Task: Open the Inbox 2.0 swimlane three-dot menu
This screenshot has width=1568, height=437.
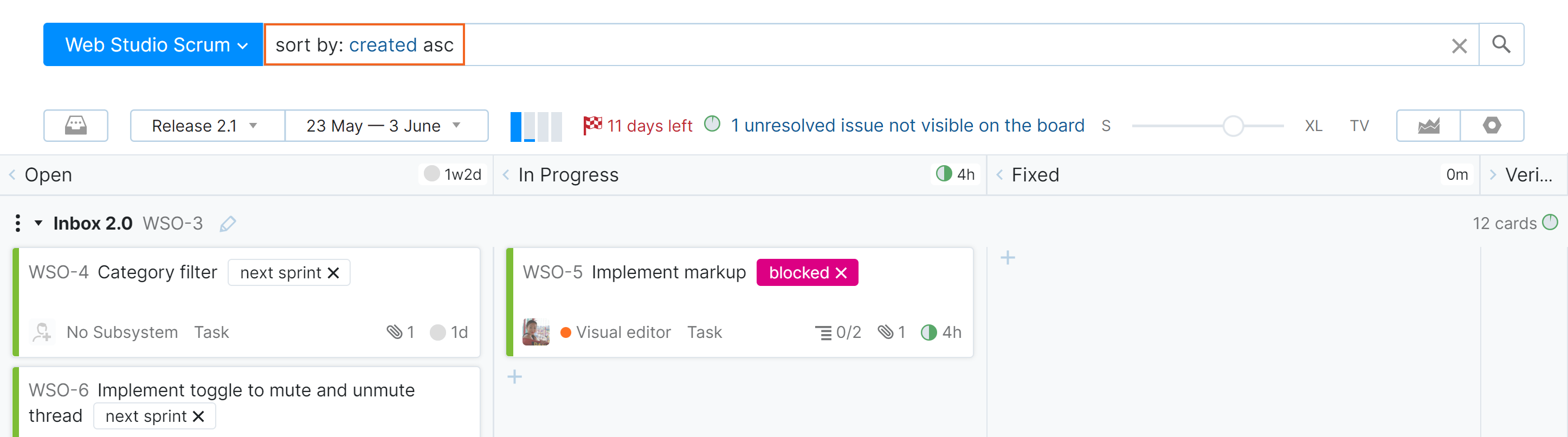Action: pos(18,223)
